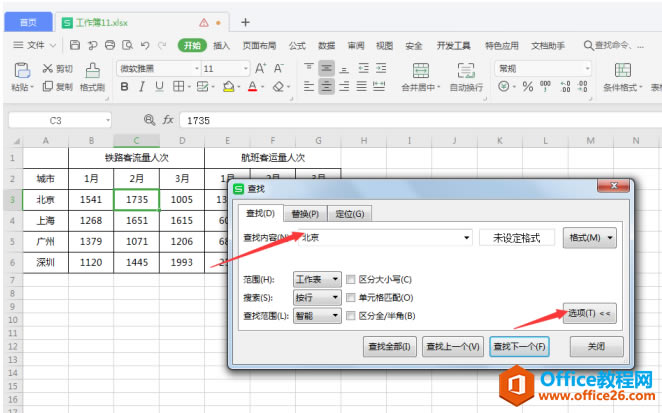Switch to the 定位(G) tab in dialog
The image size is (662, 413).
(x=350, y=214)
